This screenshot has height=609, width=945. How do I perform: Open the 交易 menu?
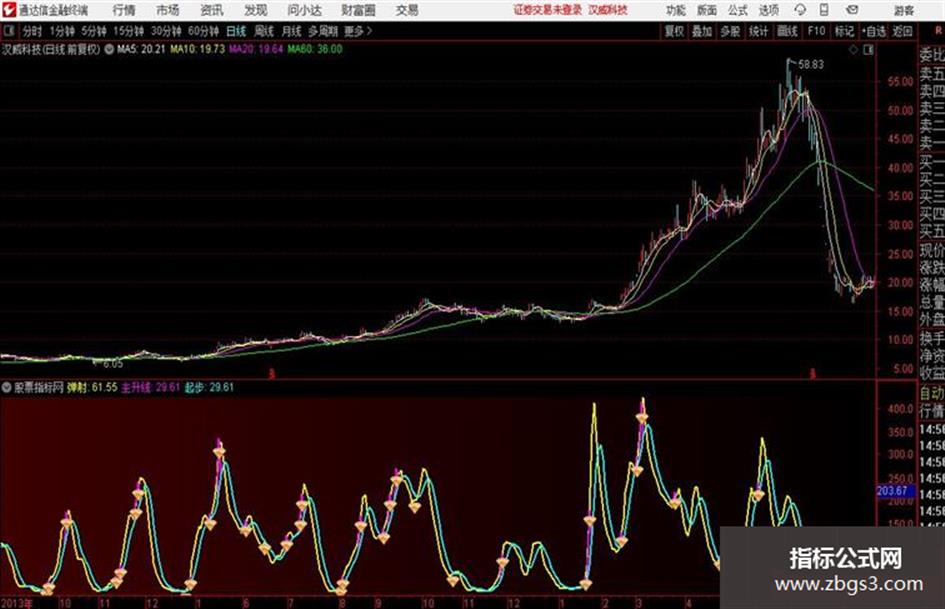[x=407, y=10]
